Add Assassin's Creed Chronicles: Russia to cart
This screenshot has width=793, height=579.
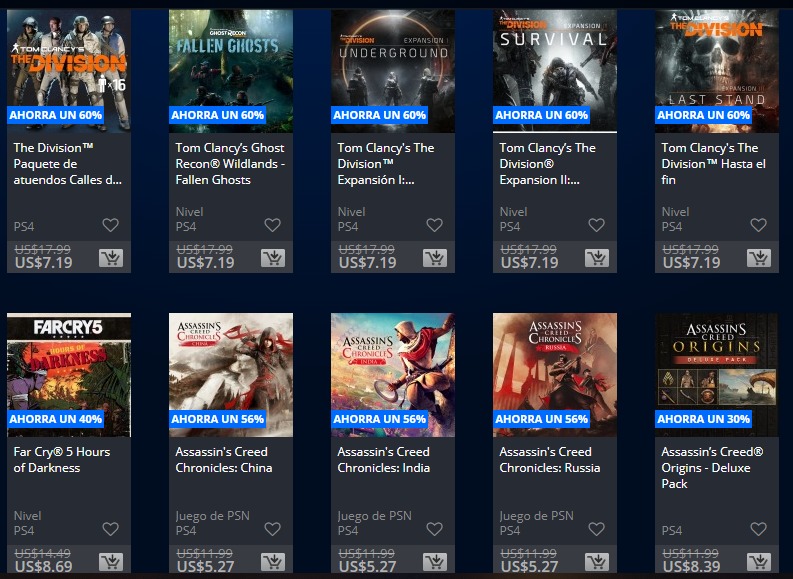(x=597, y=562)
